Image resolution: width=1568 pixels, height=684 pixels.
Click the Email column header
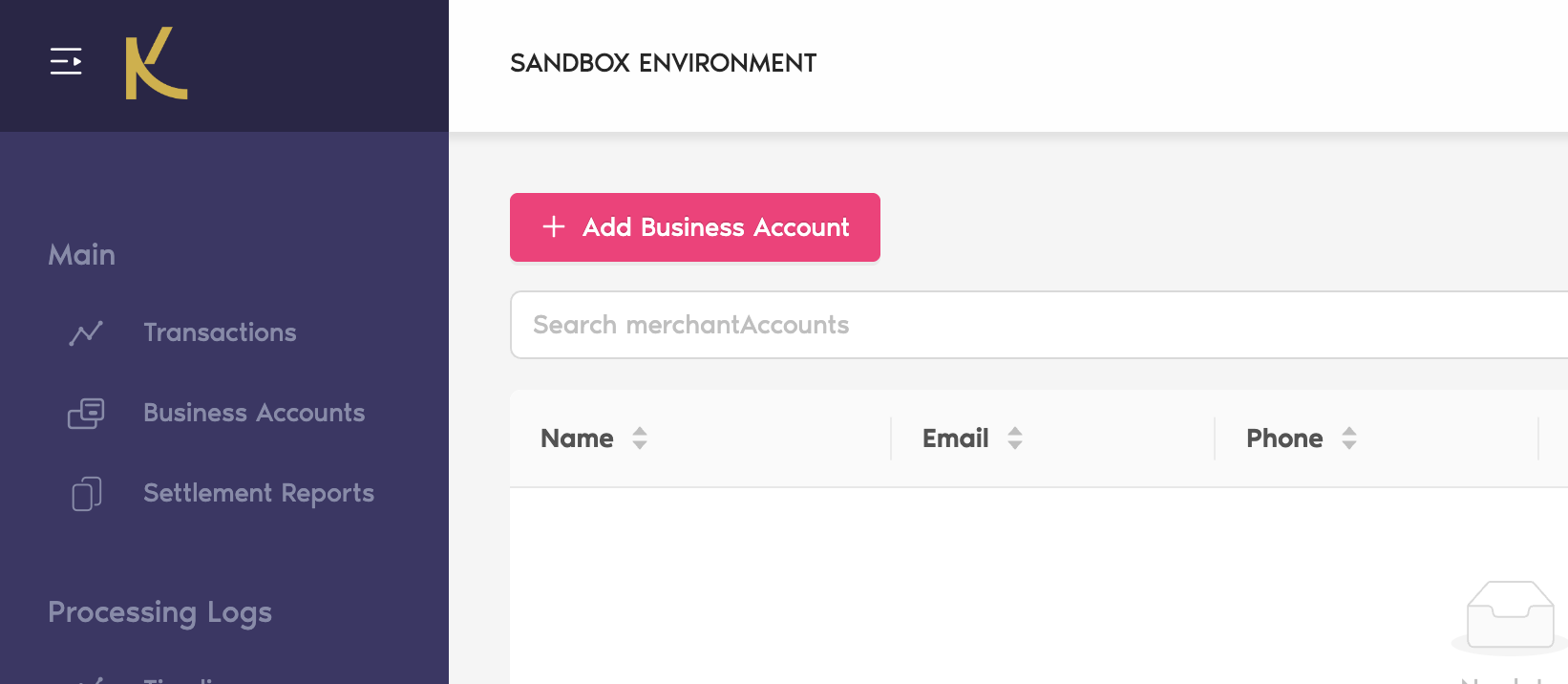pyautogui.click(x=955, y=438)
